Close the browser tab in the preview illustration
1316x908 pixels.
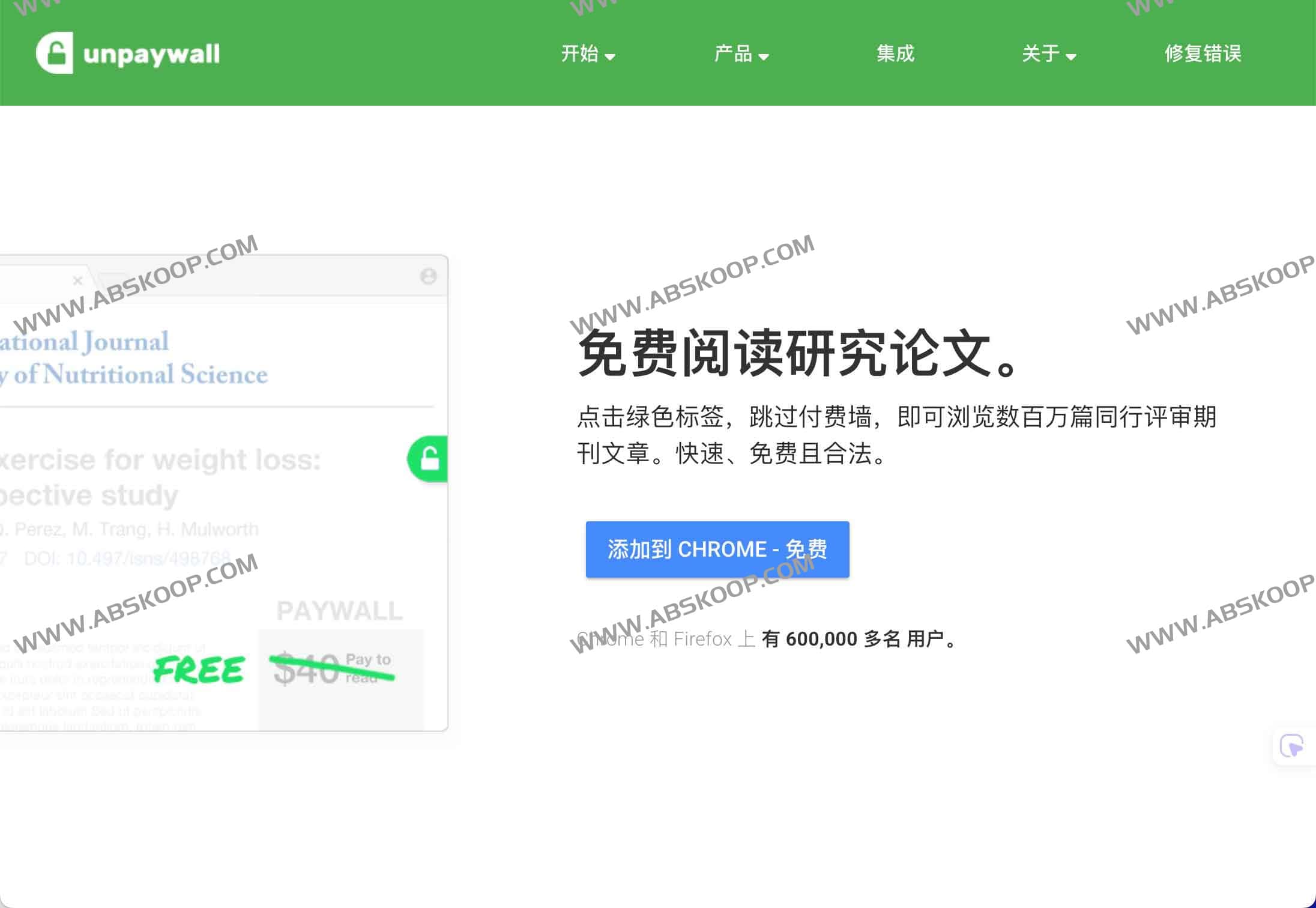[x=77, y=280]
